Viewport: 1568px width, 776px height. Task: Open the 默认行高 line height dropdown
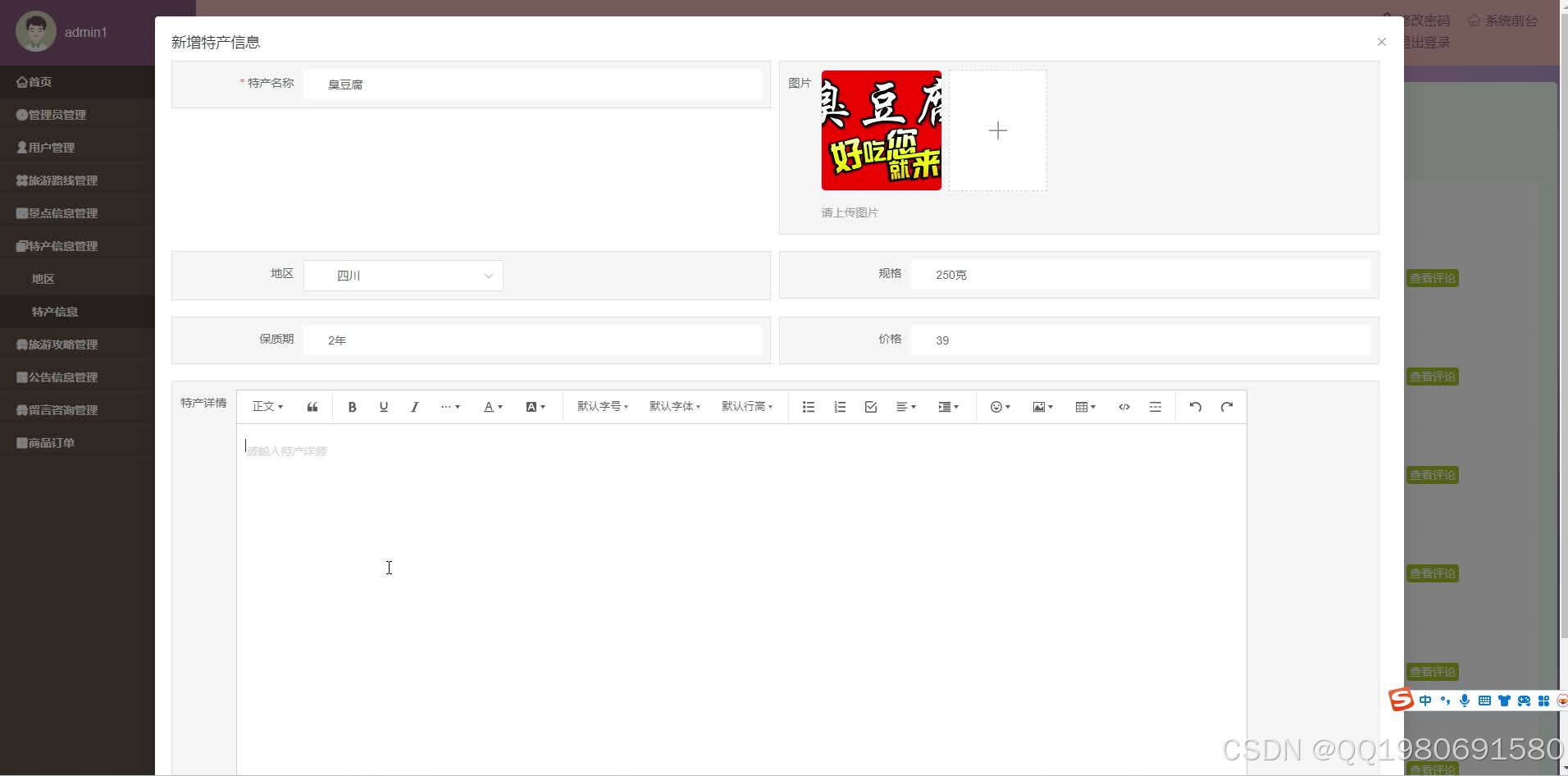point(747,407)
